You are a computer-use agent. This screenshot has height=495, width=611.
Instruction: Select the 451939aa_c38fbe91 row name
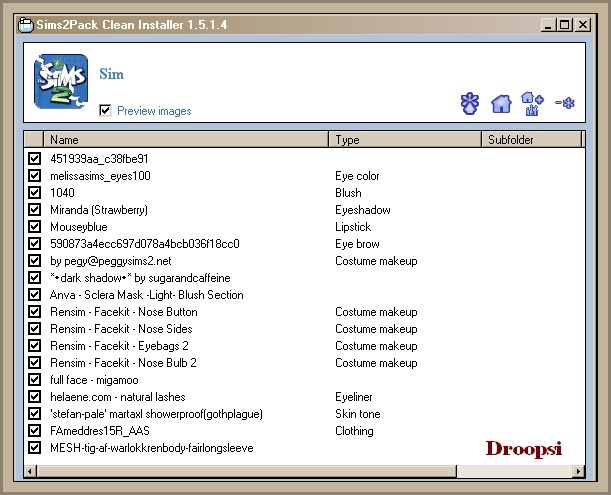[99, 159]
